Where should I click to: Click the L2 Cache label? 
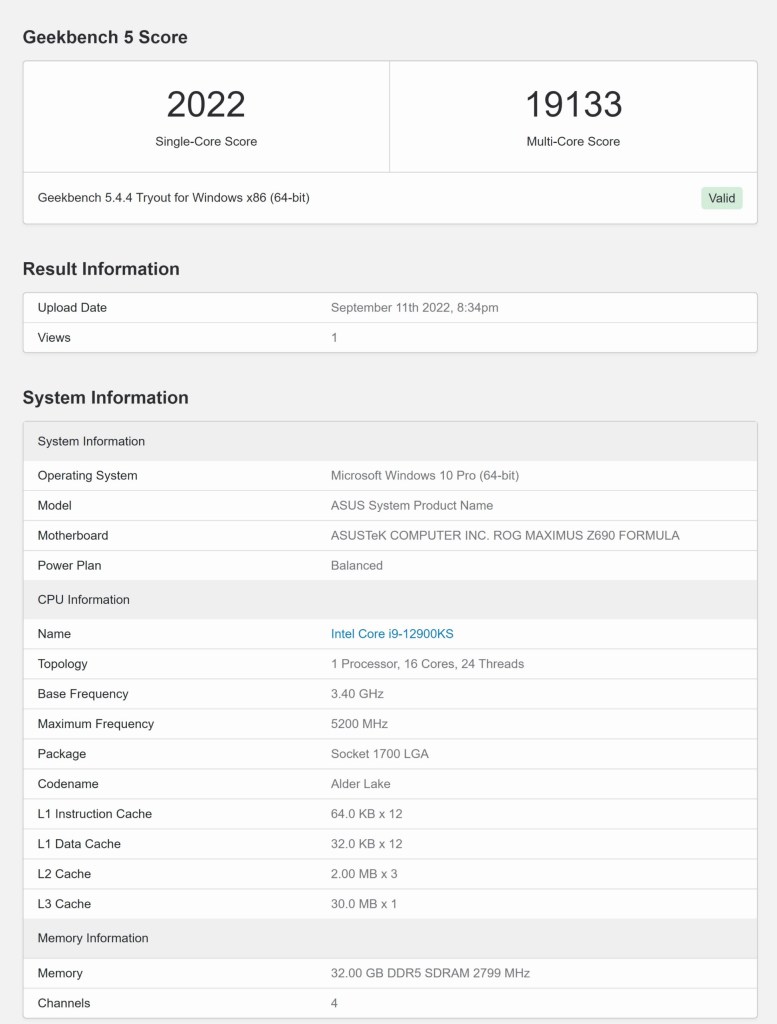click(x=64, y=874)
